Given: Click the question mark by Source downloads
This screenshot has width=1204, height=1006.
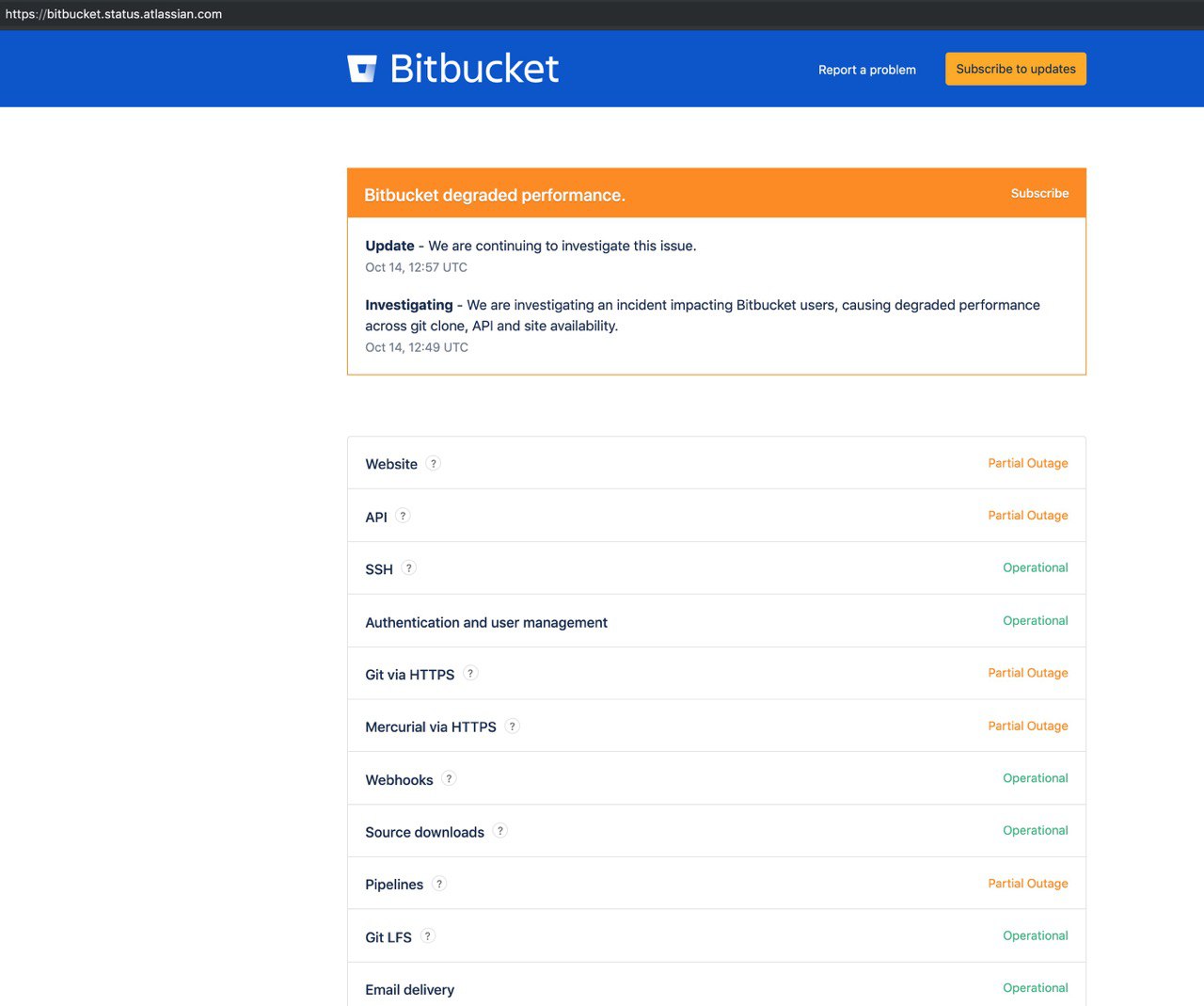Looking at the screenshot, I should [x=499, y=831].
